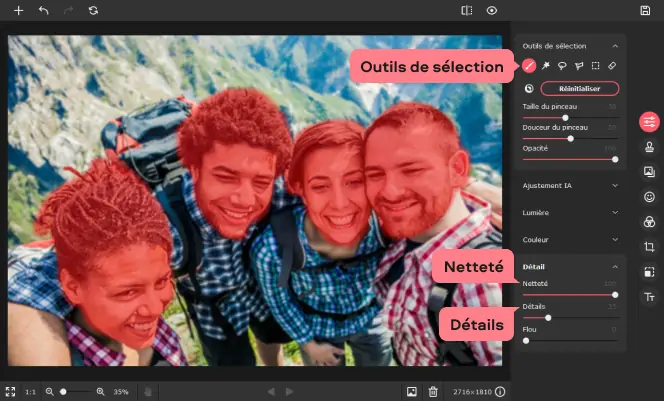Go to previous image arrow

tap(271, 392)
